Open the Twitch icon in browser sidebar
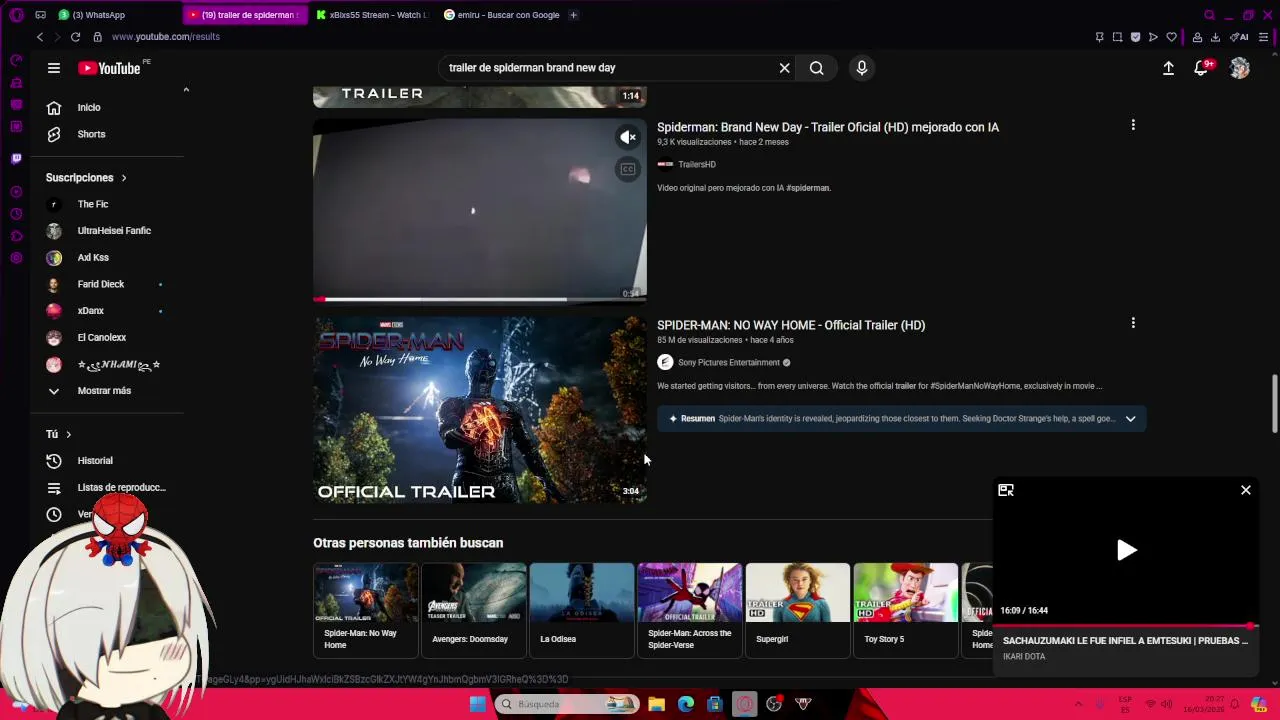The image size is (1280, 720). click(16, 158)
